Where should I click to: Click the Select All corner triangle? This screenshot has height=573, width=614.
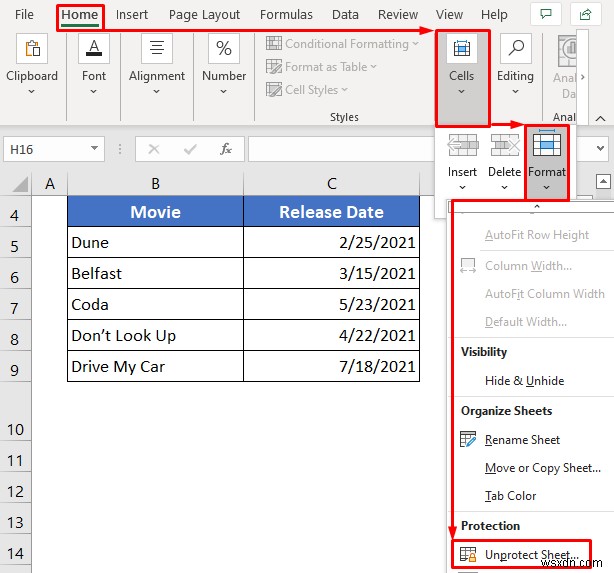[x=20, y=184]
